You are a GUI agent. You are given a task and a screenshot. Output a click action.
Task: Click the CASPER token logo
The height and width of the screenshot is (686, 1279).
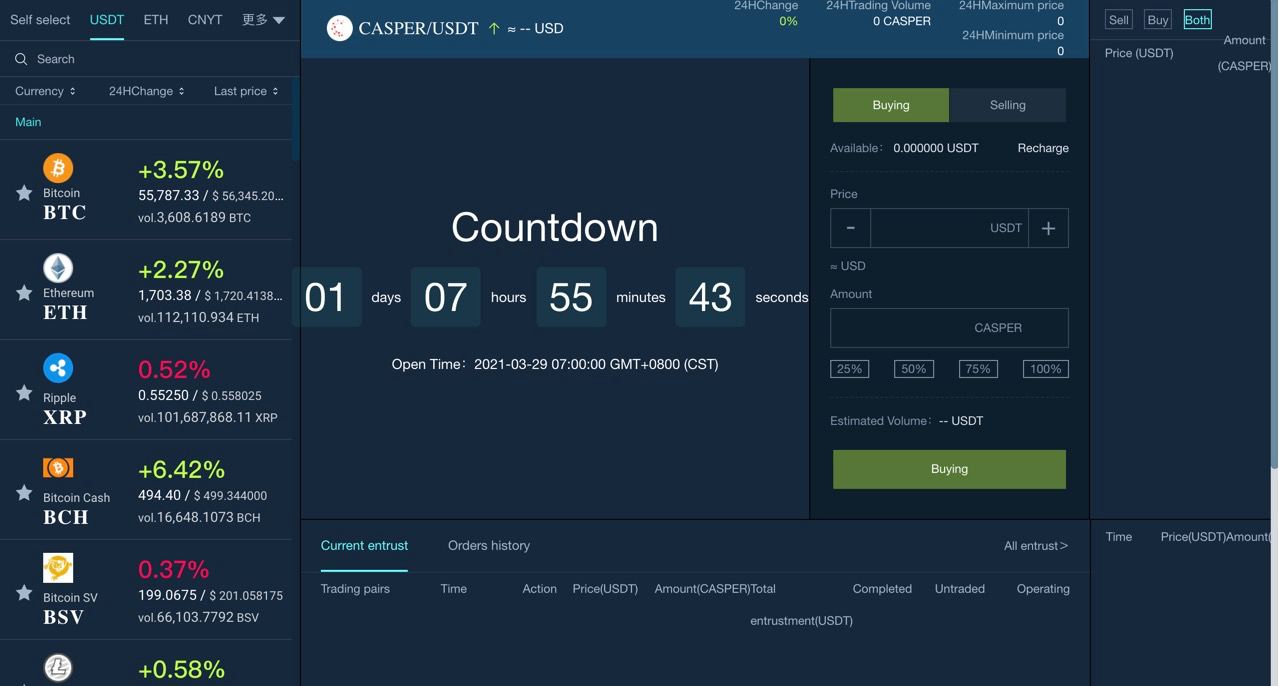click(x=340, y=28)
